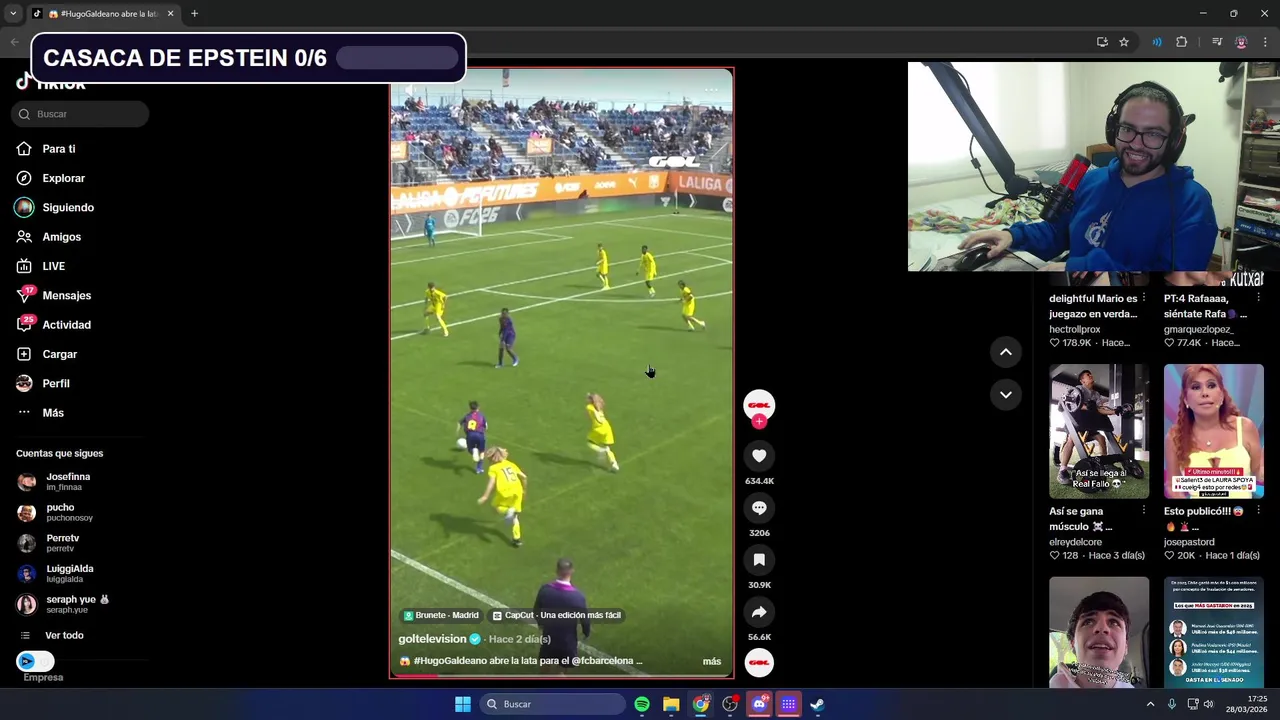Image resolution: width=1280 pixels, height=720 pixels.
Task: Open the dark-haired man video thumbnail
Action: pyautogui.click(x=1099, y=632)
